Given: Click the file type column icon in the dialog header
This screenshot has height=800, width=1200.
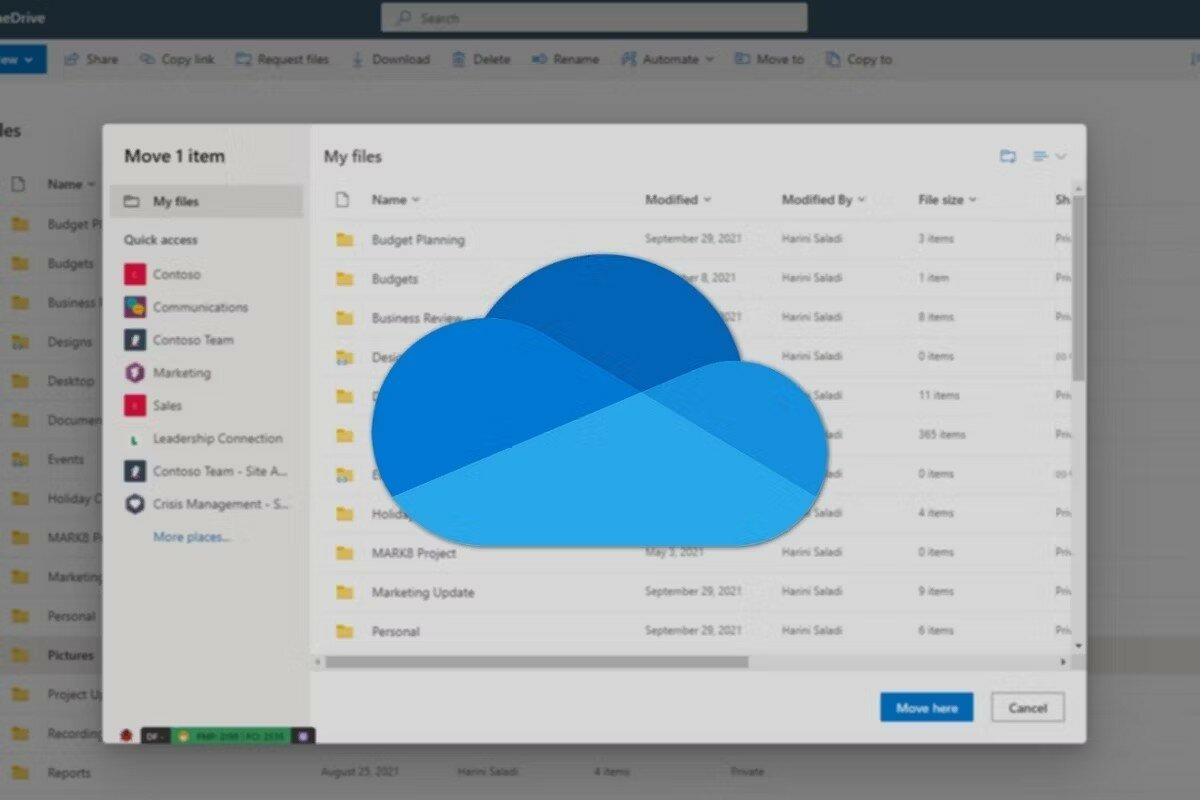Looking at the screenshot, I should [343, 200].
